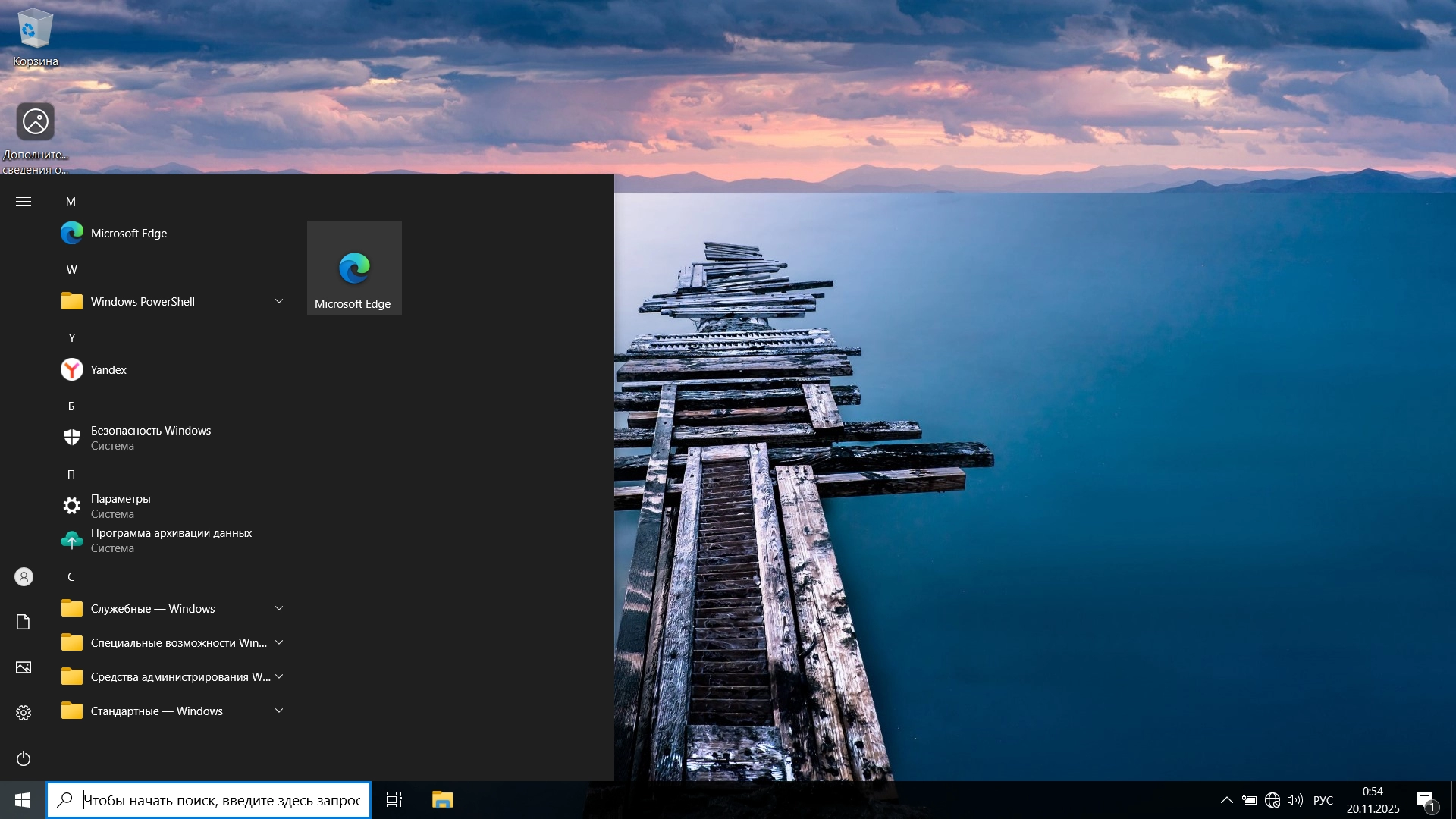Click the volume speaker tray icon
This screenshot has width=1456, height=819.
tap(1295, 800)
